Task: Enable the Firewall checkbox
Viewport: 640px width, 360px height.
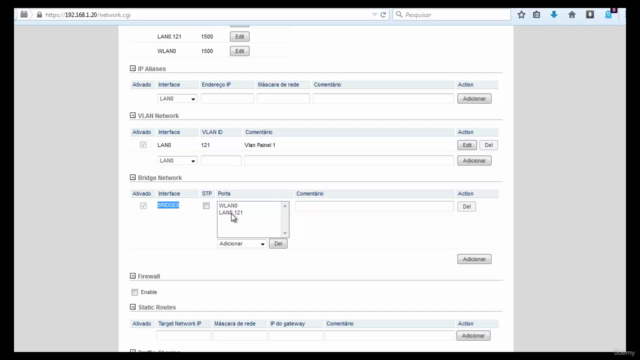Action: pyautogui.click(x=135, y=292)
